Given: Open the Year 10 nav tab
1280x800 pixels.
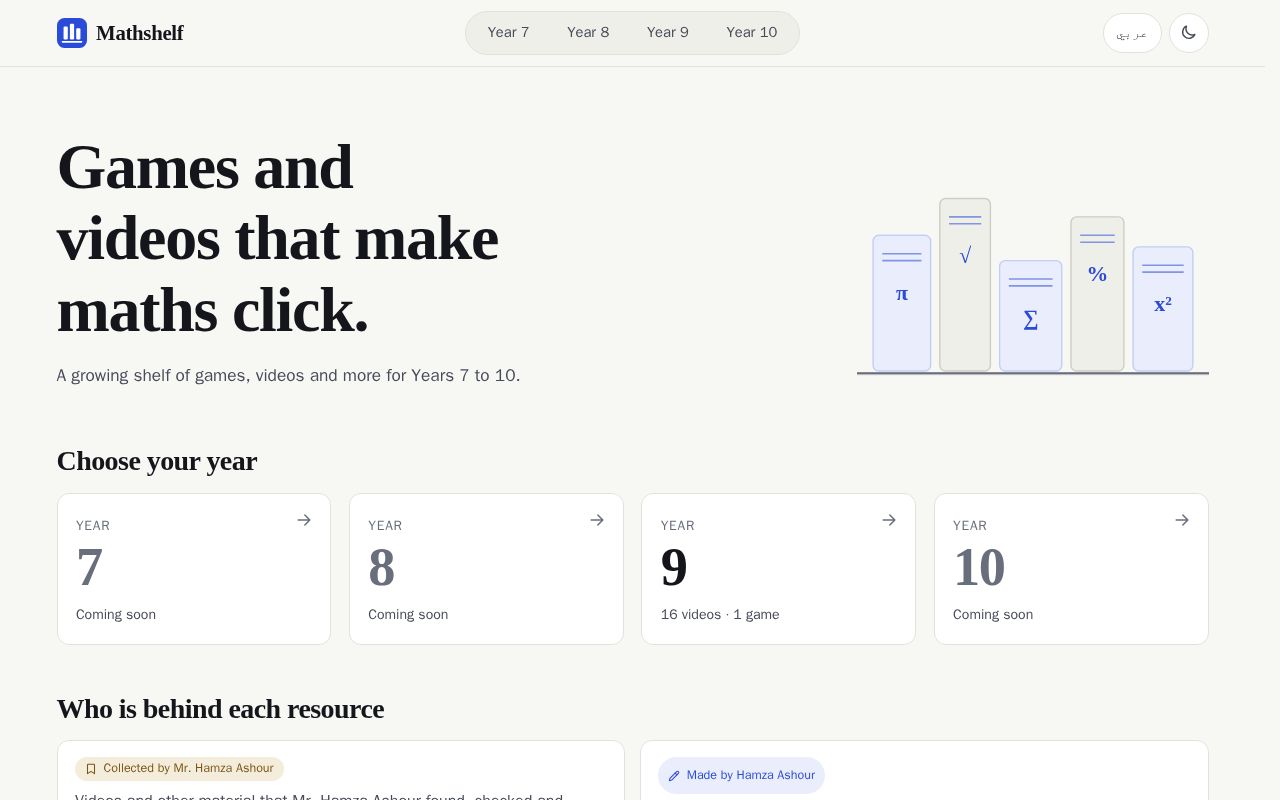Looking at the screenshot, I should pos(751,33).
